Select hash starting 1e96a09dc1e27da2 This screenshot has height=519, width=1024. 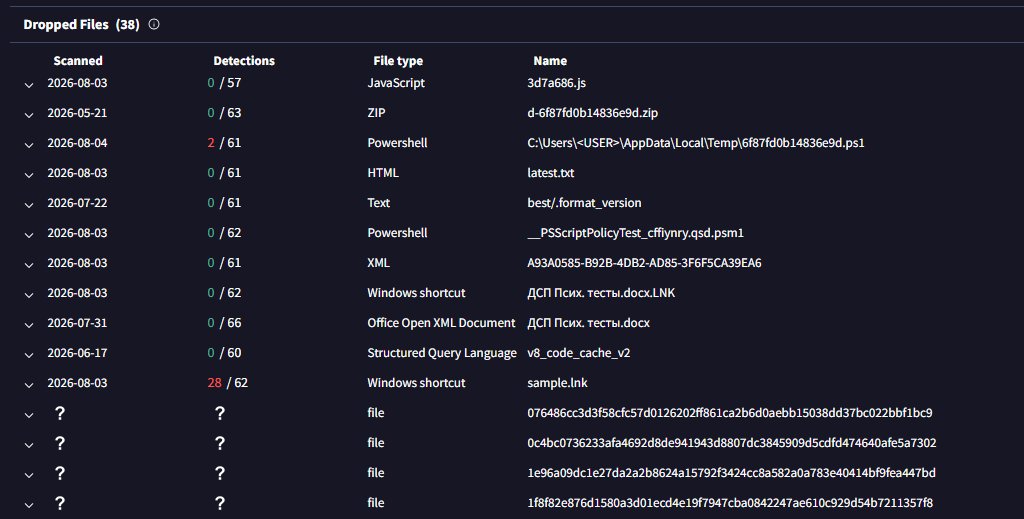[x=731, y=473]
